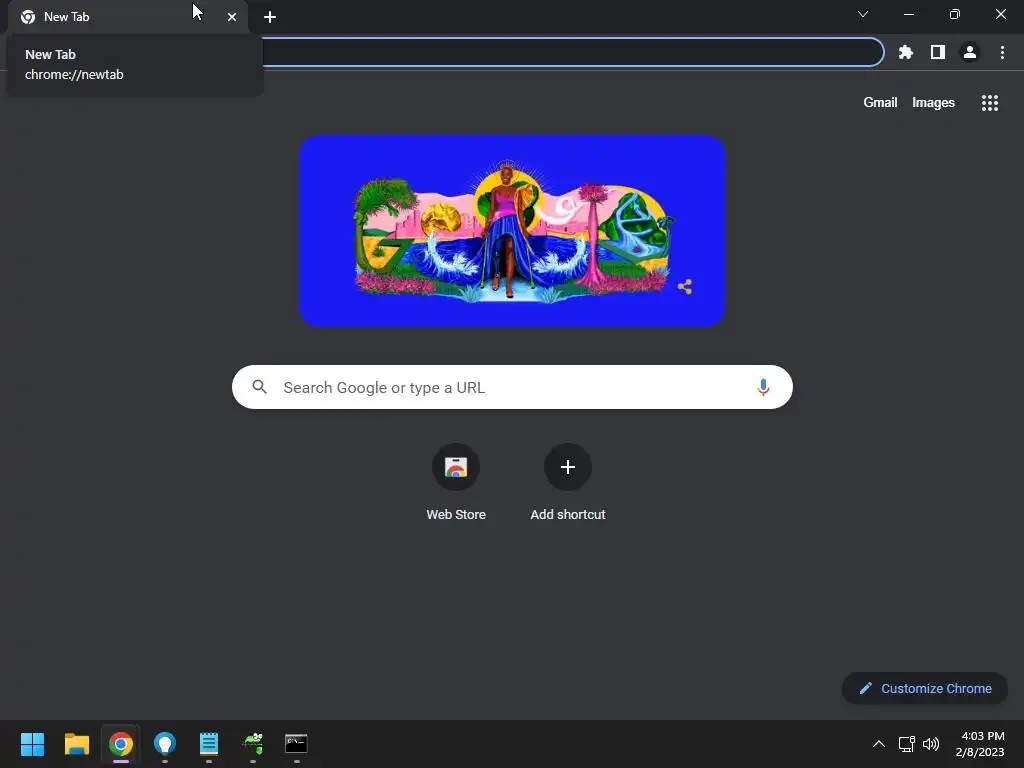This screenshot has height=768, width=1024.
Task: Click the Add shortcut plus button
Action: tap(568, 467)
